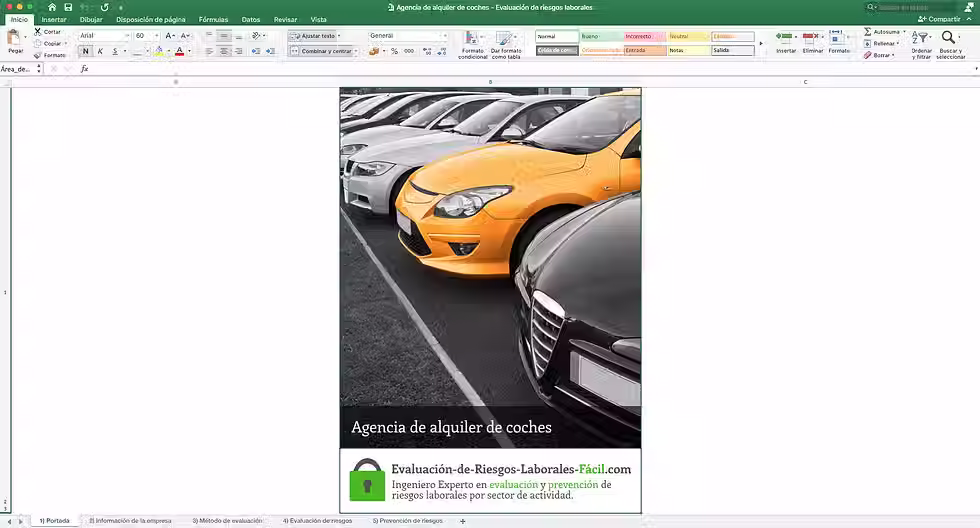This screenshot has width=980, height=528.
Task: Apply the yellow fill color bucket
Action: click(x=159, y=51)
